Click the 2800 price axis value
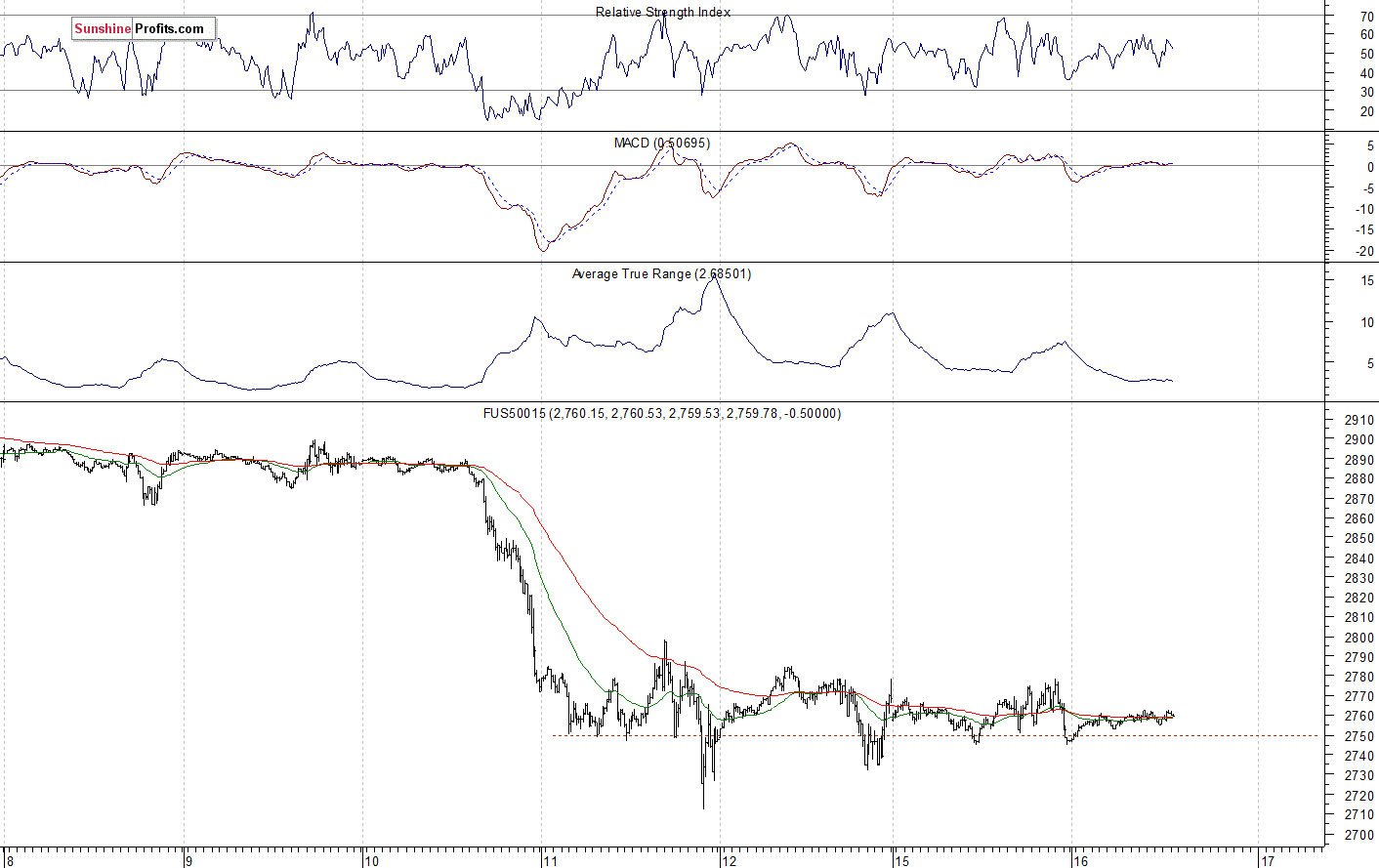 [1359, 638]
